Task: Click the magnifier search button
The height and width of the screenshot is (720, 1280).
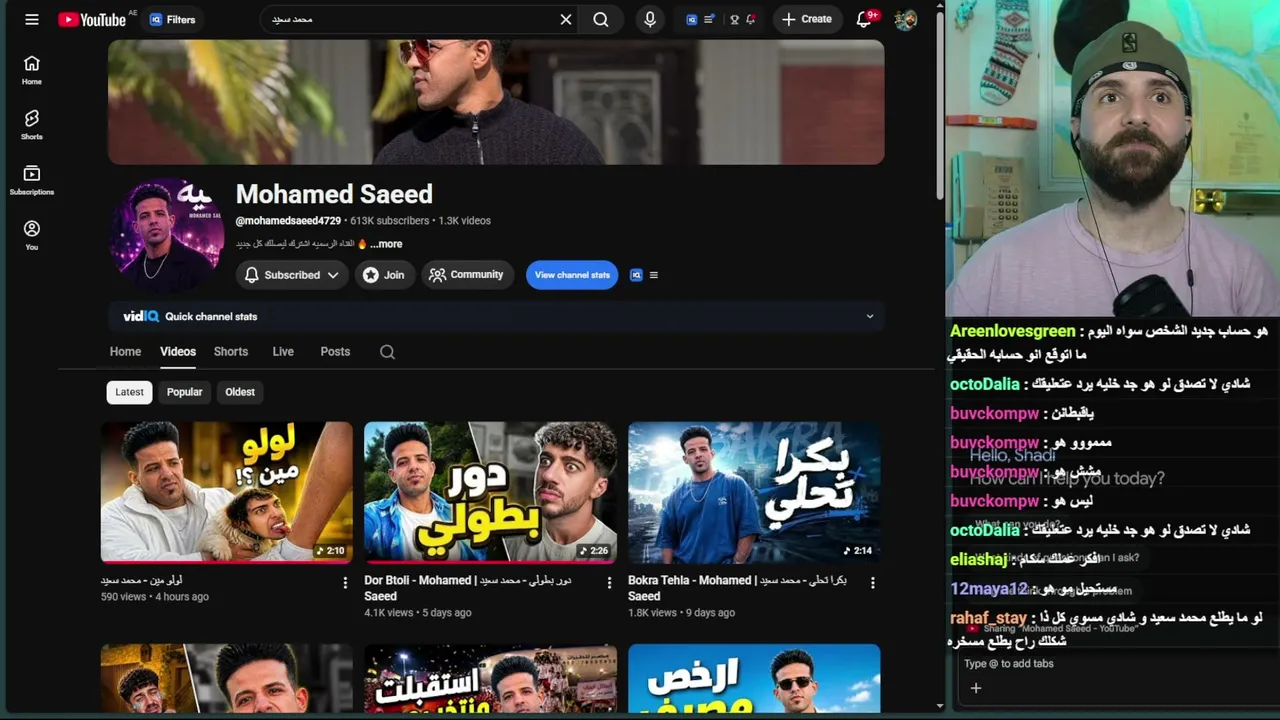Action: (601, 19)
